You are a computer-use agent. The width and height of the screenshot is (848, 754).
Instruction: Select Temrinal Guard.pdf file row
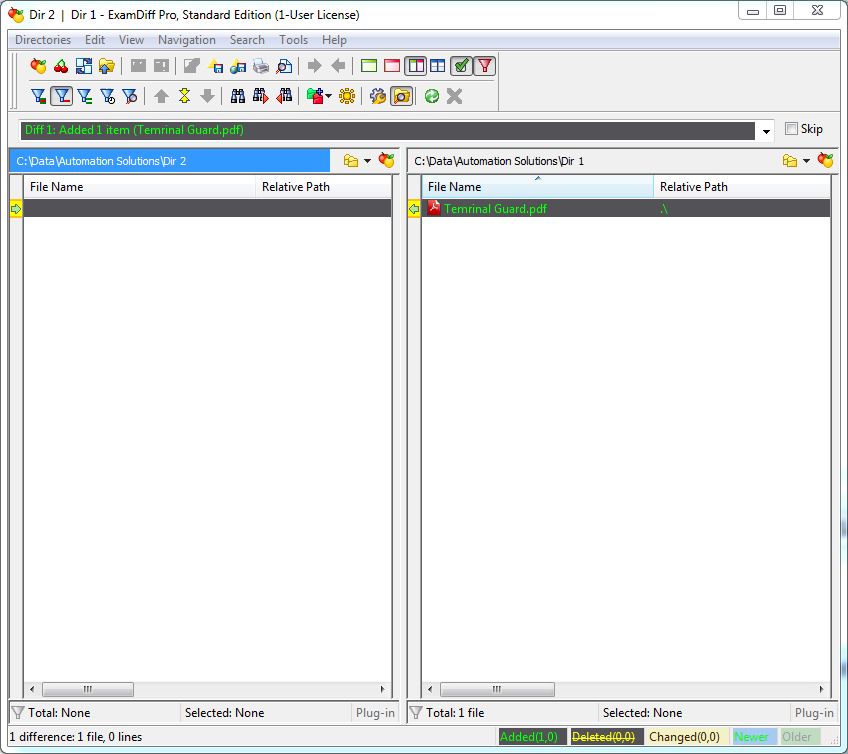coord(626,208)
